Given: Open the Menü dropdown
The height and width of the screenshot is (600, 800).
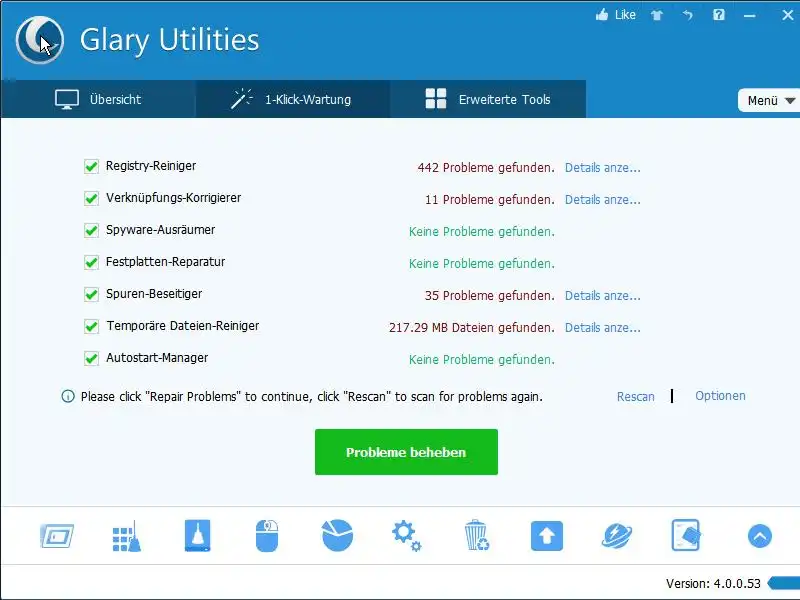Looking at the screenshot, I should [769, 101].
